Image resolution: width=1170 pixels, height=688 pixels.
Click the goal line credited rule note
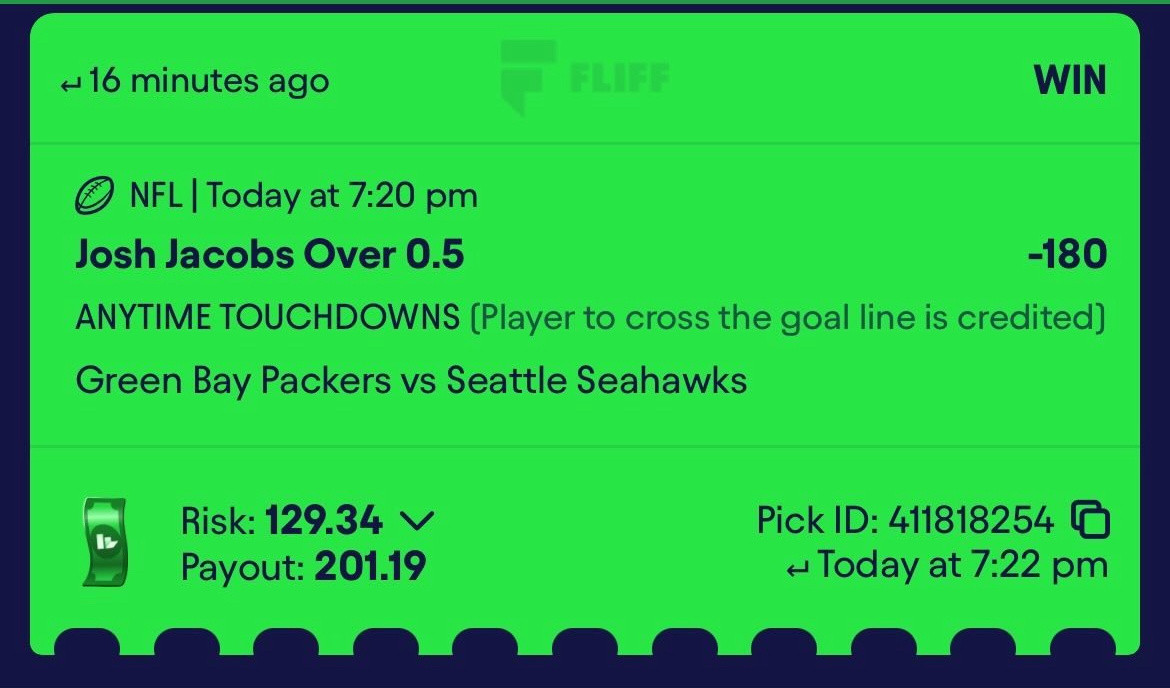[788, 318]
